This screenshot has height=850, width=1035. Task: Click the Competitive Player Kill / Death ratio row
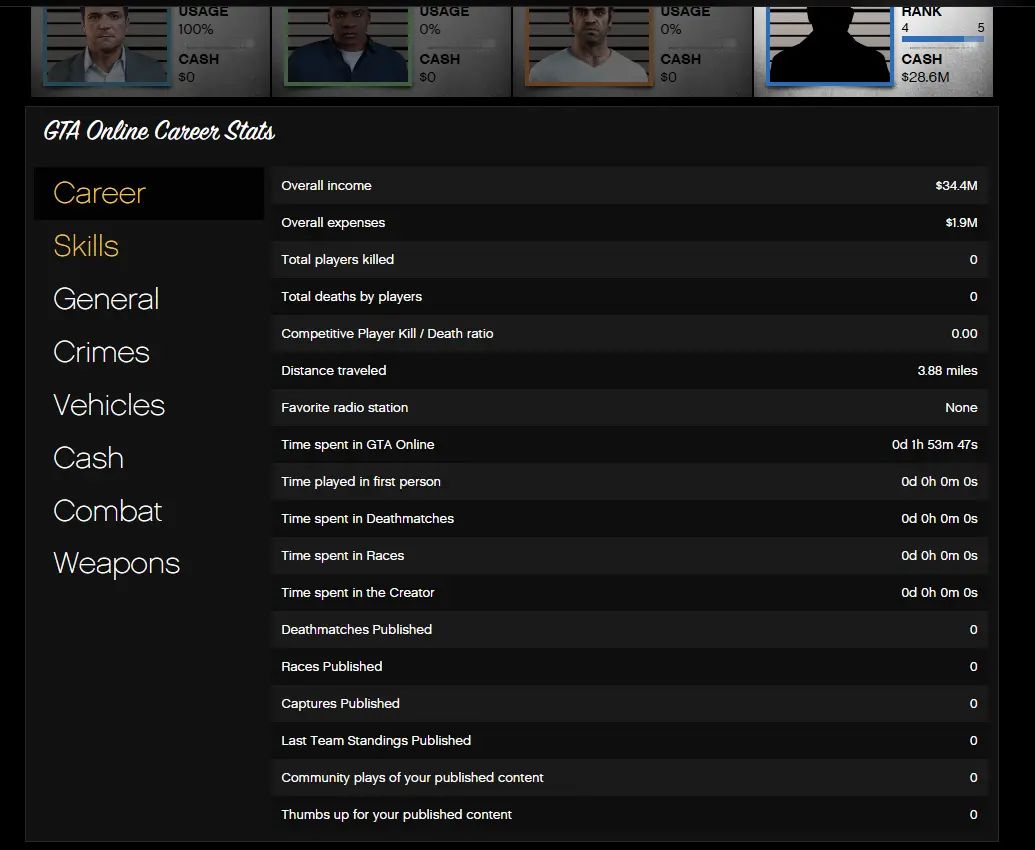[630, 333]
